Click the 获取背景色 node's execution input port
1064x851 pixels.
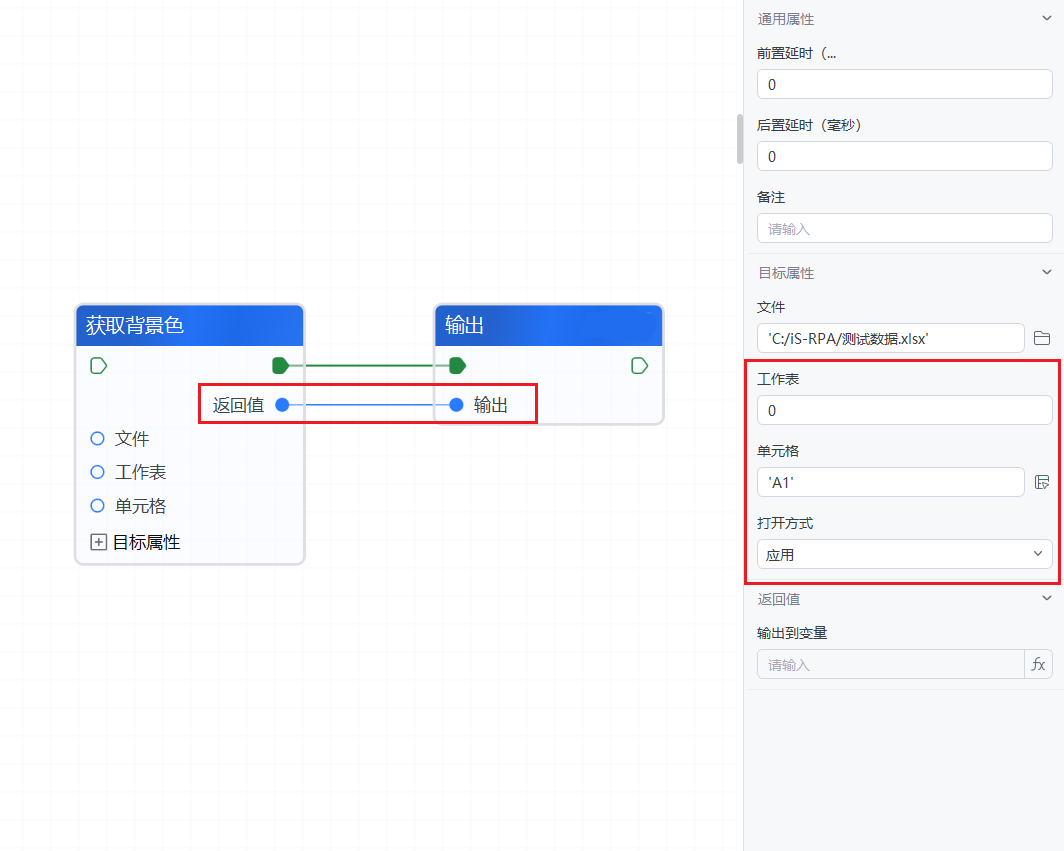click(x=98, y=365)
